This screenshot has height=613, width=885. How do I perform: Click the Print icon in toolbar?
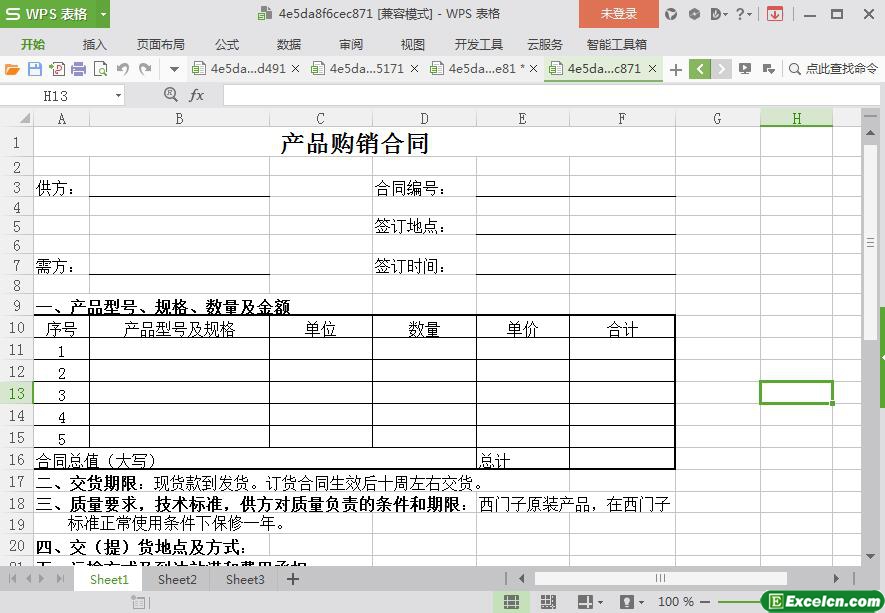[x=78, y=69]
